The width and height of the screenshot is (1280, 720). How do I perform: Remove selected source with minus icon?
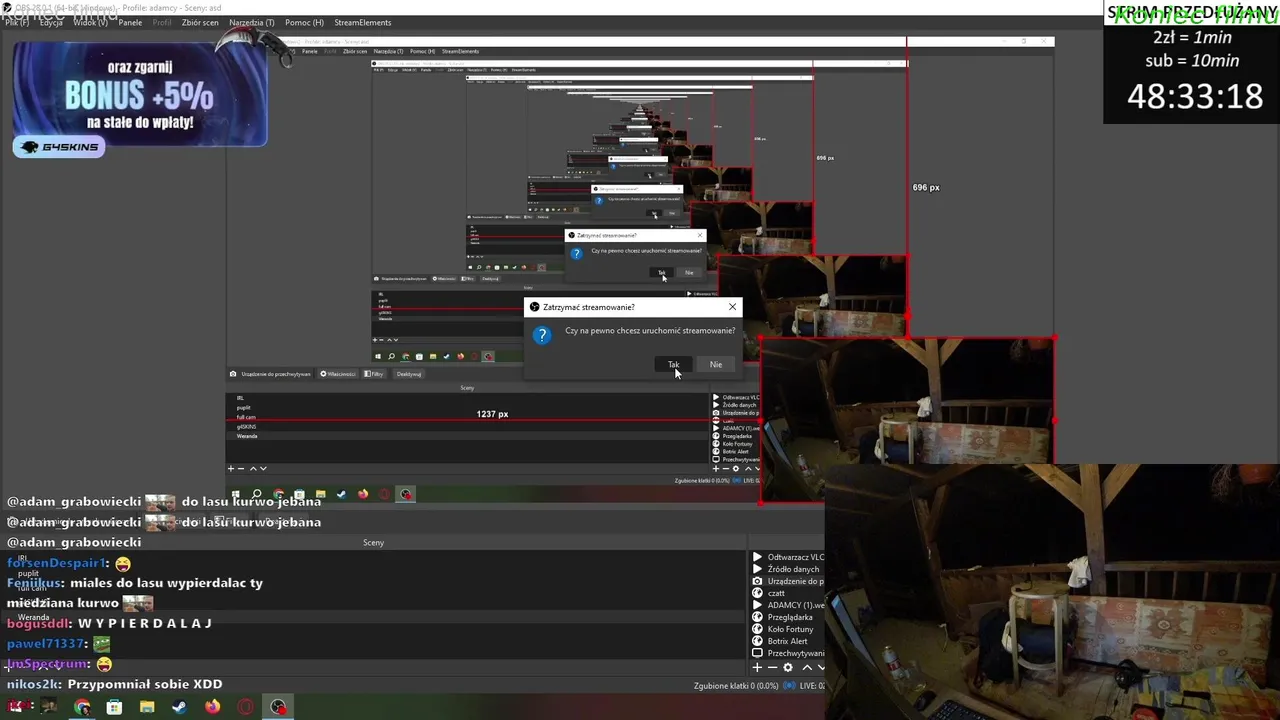(x=772, y=667)
